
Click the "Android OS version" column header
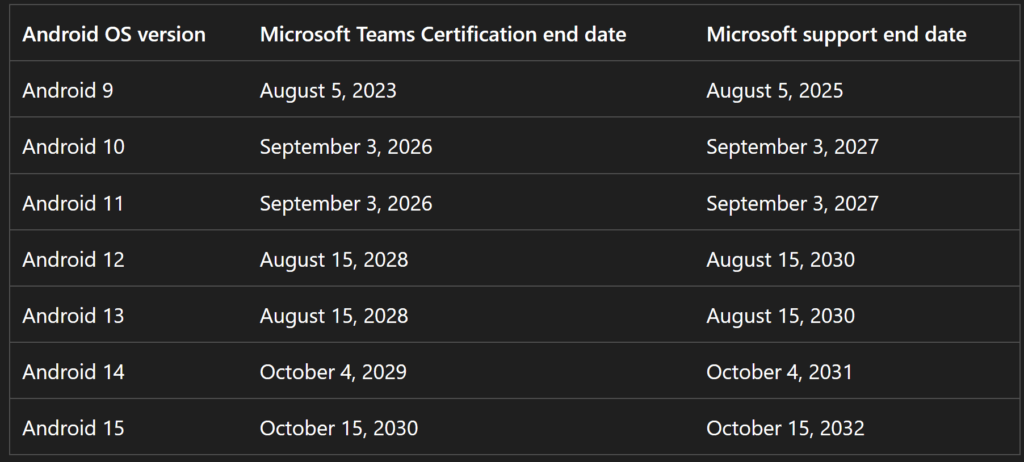pos(114,34)
